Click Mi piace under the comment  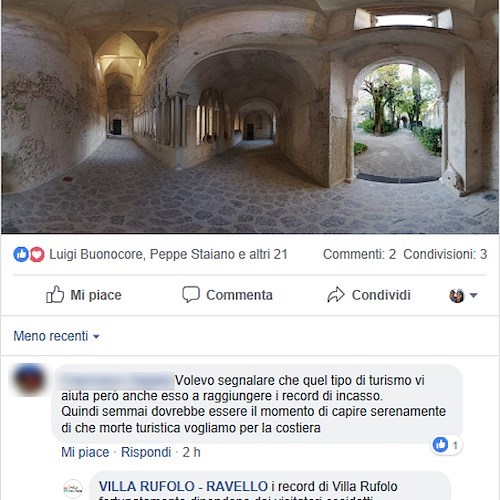tap(85, 452)
